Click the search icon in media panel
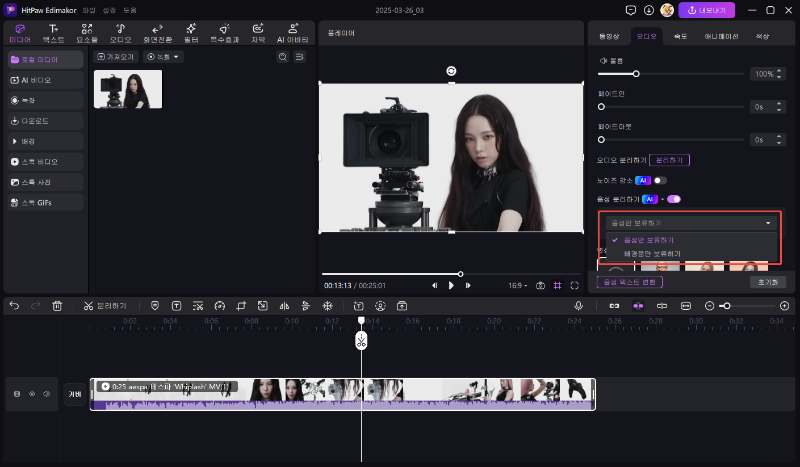The height and width of the screenshot is (467, 800). pyautogui.click(x=282, y=57)
